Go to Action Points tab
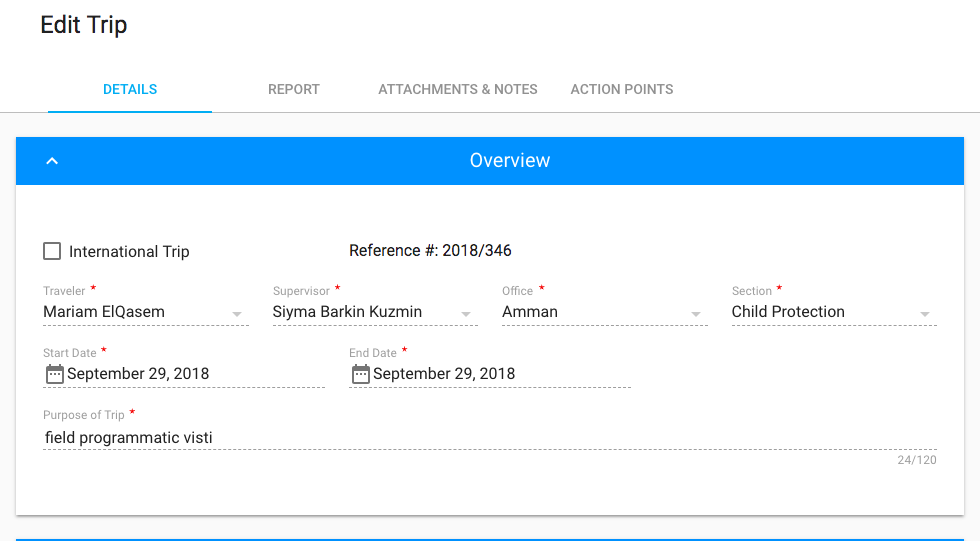The height and width of the screenshot is (541, 980). pyautogui.click(x=622, y=89)
